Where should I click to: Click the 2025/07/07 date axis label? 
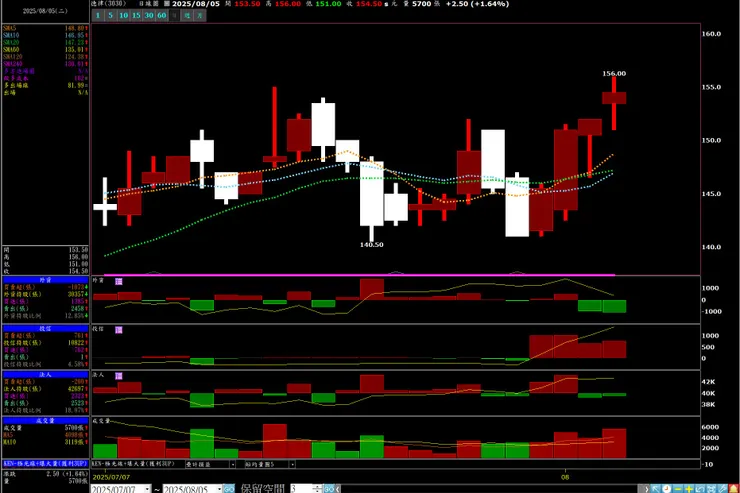pos(111,477)
